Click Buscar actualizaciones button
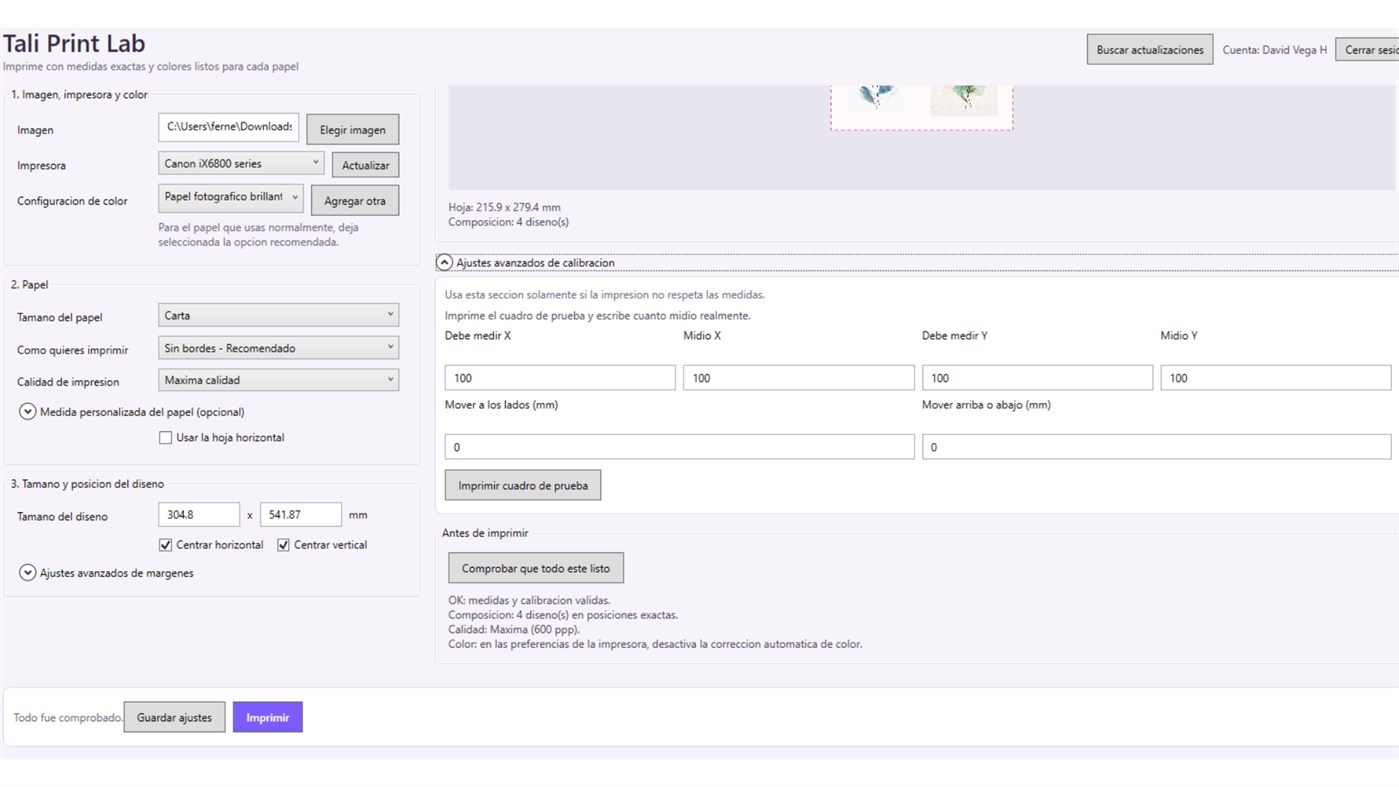 pos(1150,50)
